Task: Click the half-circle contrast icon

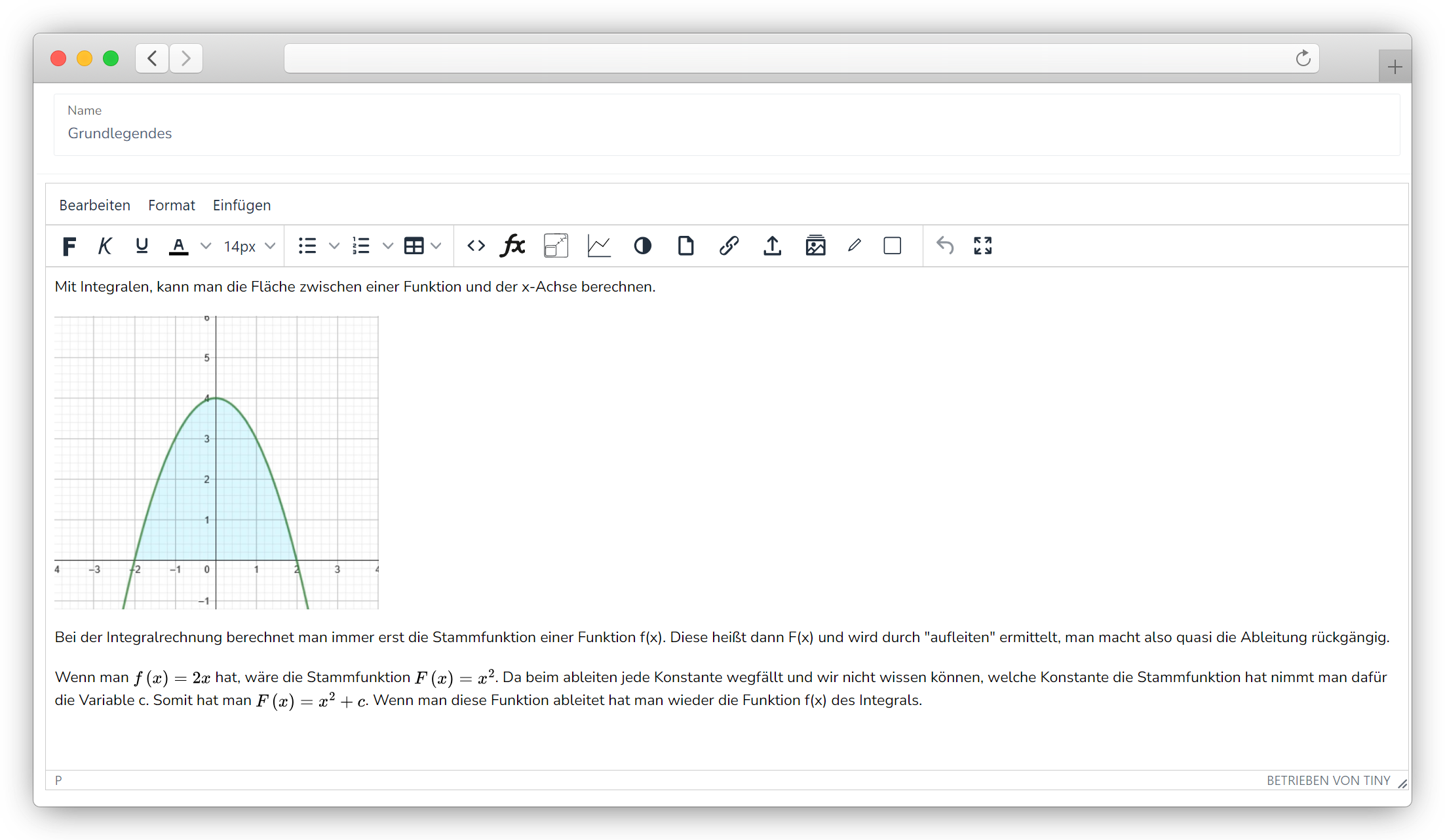Action: point(643,246)
